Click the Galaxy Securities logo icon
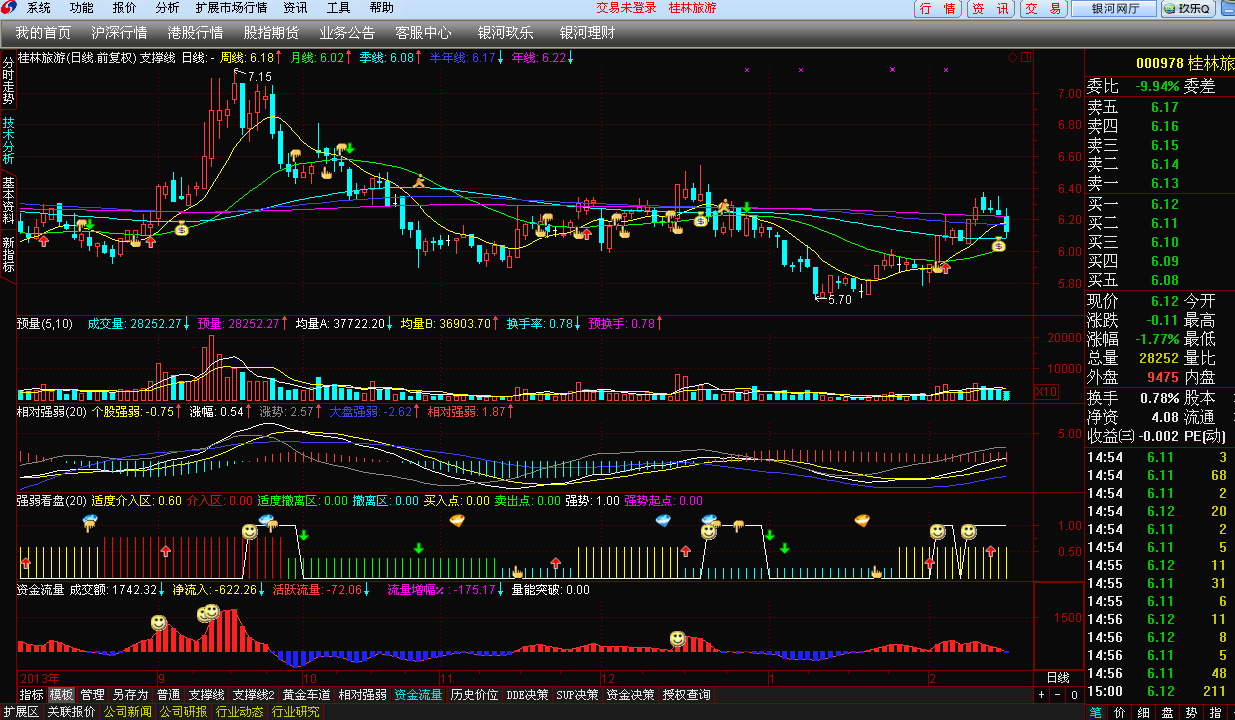The height and width of the screenshot is (720, 1235). [9, 8]
